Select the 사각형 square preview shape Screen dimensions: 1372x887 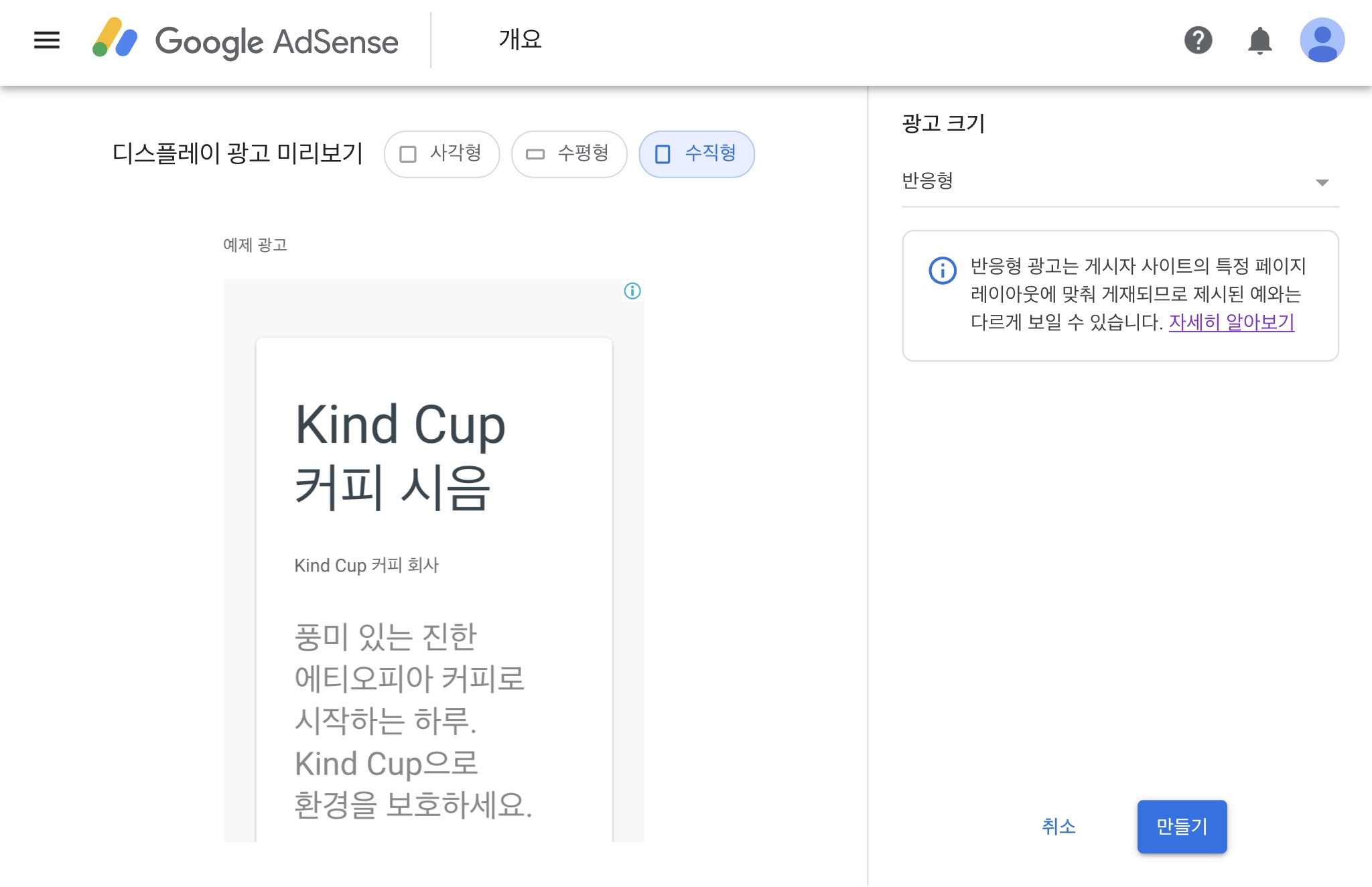pos(441,154)
